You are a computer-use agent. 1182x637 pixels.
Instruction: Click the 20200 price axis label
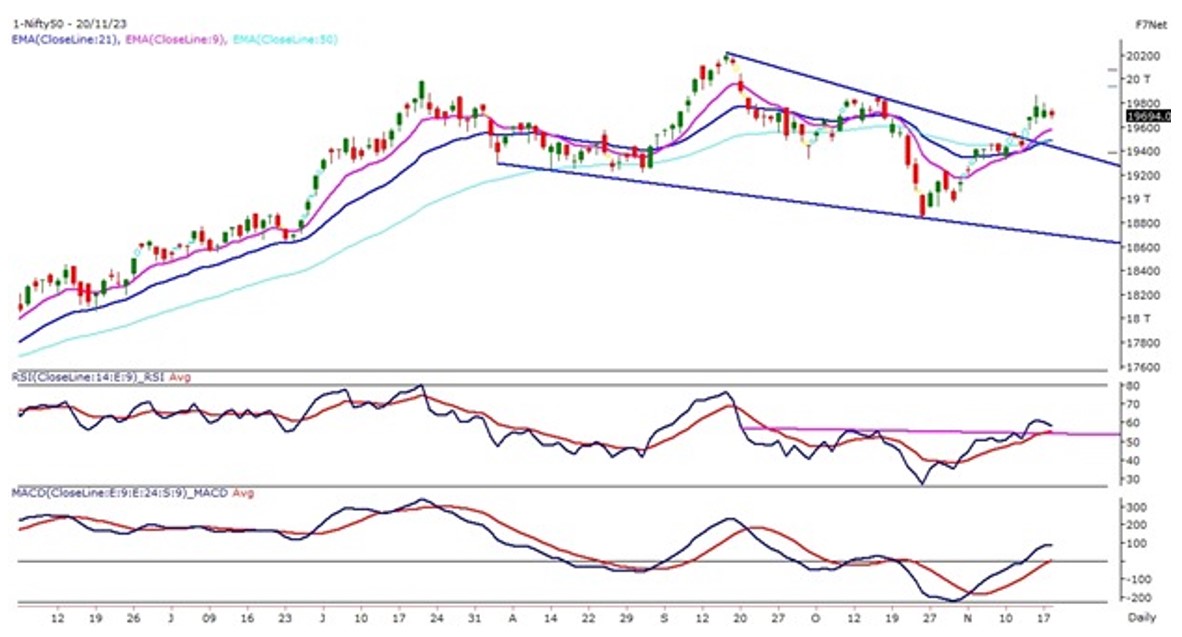point(1143,56)
